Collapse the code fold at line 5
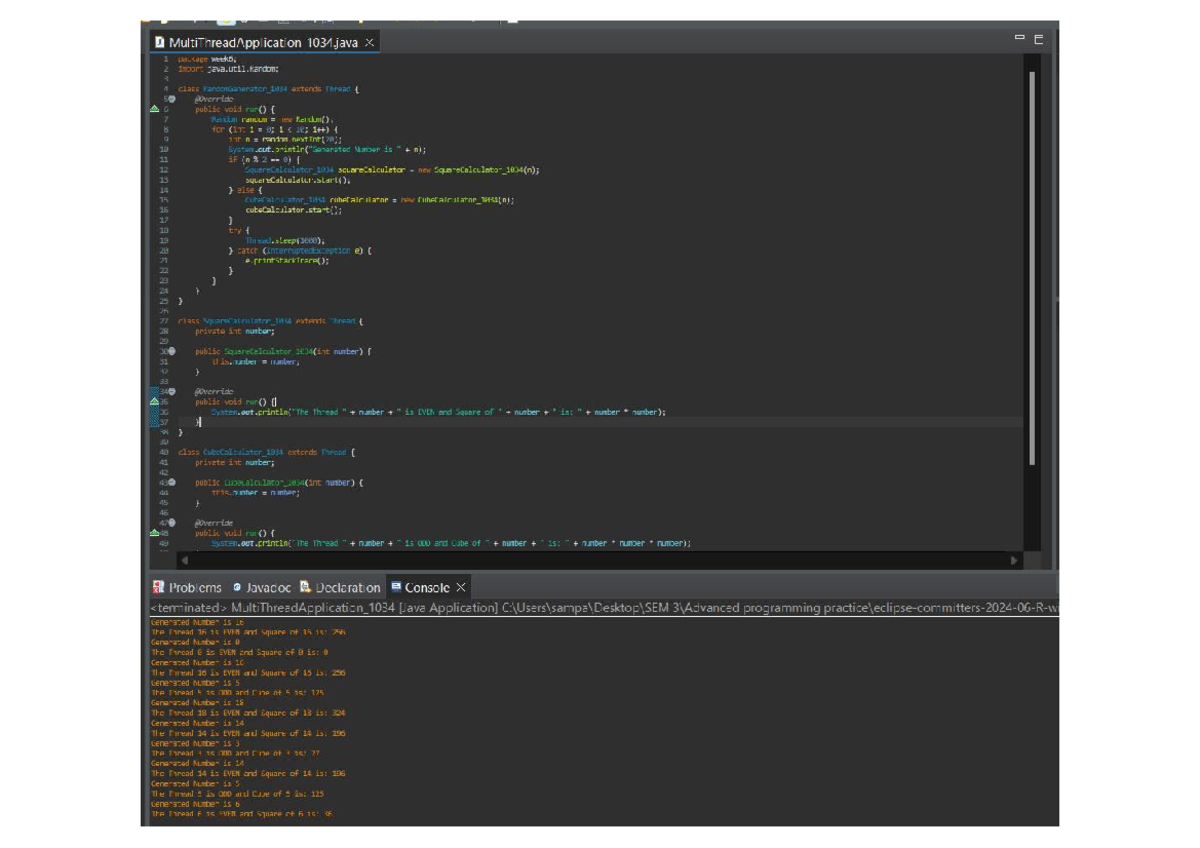 [171, 99]
